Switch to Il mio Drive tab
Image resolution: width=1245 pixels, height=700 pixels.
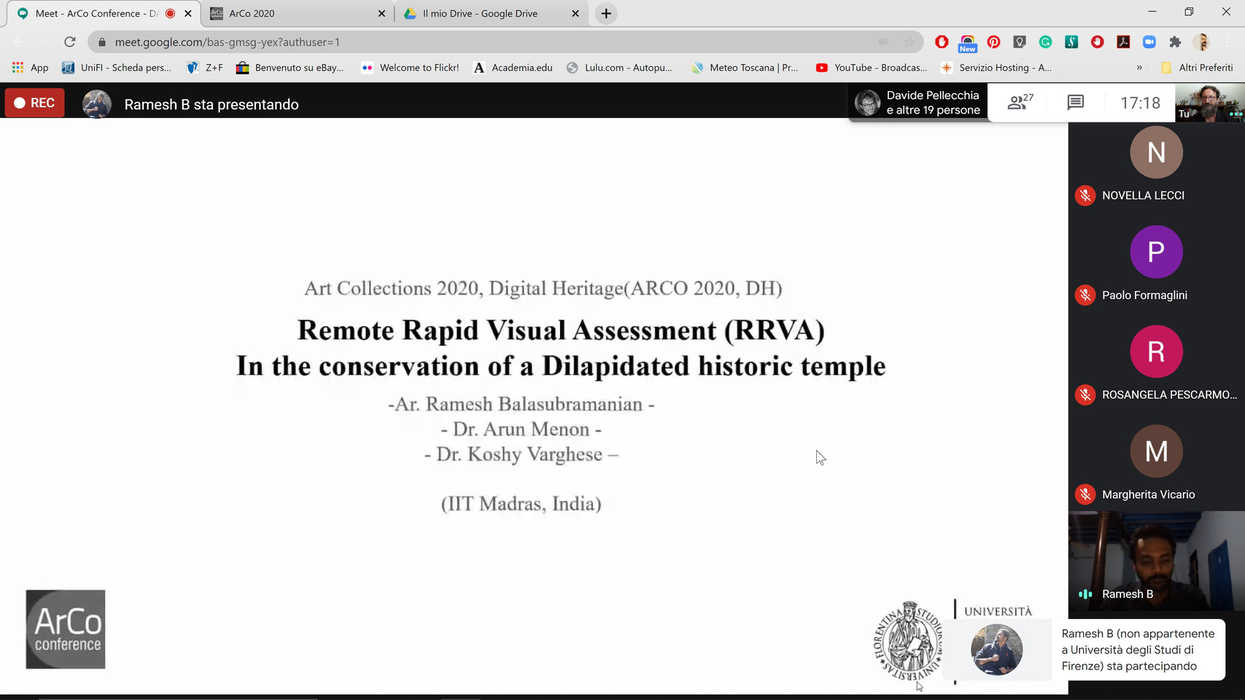click(x=480, y=14)
